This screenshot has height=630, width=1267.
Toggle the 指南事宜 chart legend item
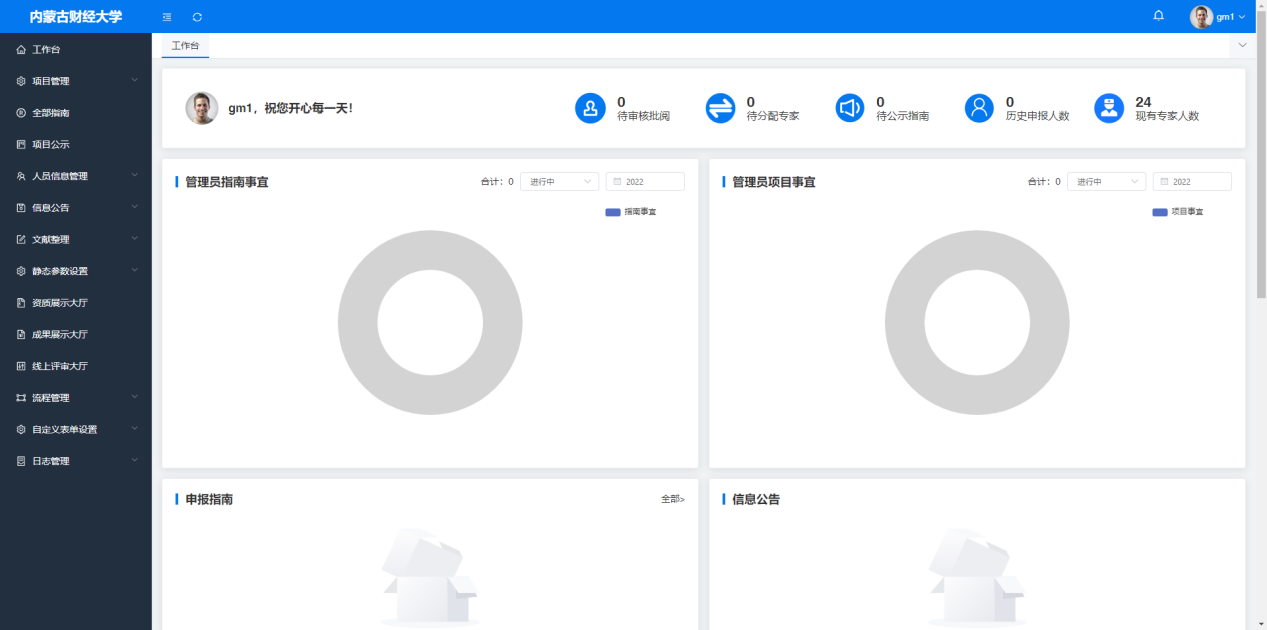pos(631,212)
